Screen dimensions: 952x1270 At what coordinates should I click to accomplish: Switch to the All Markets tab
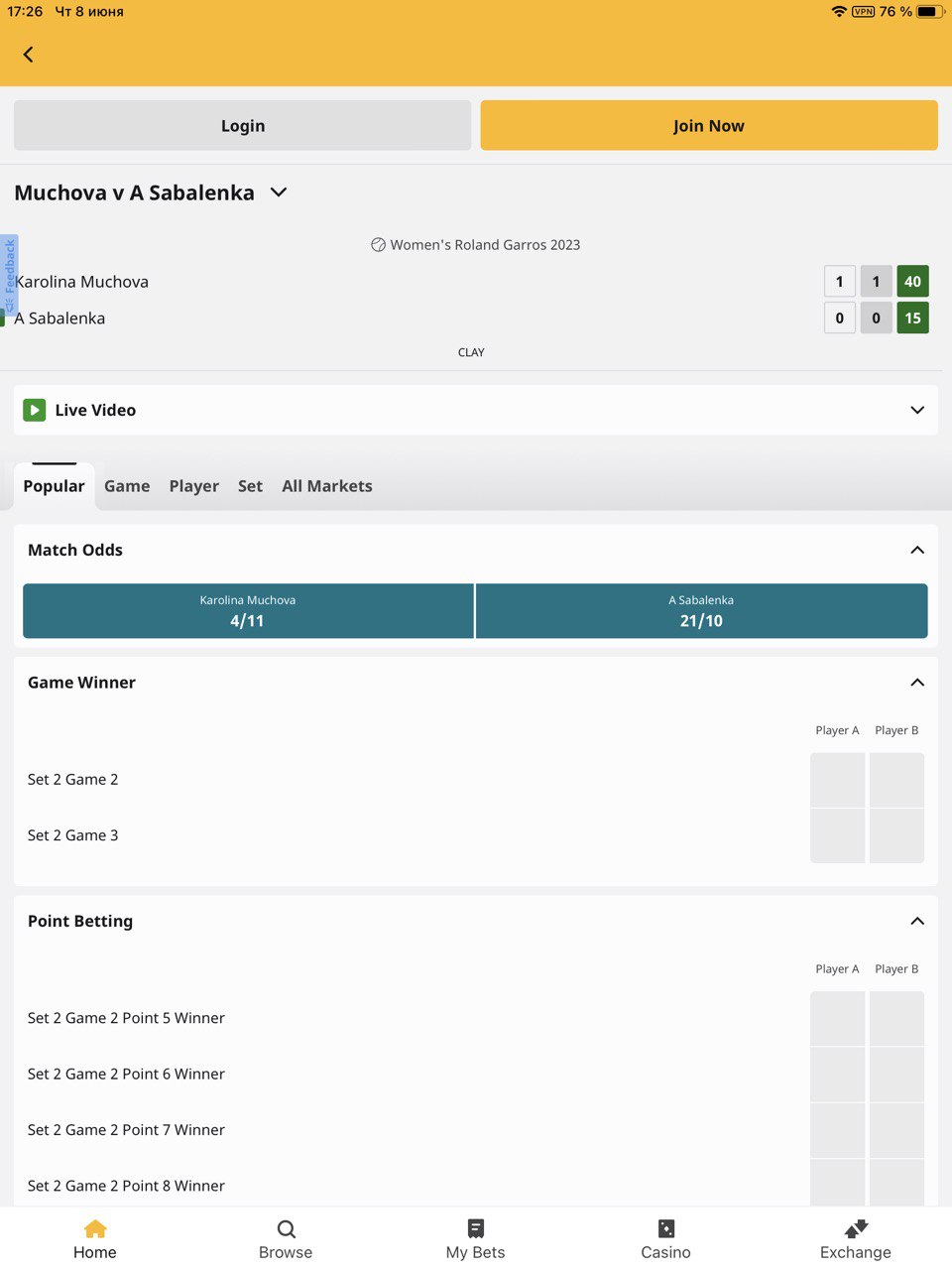pyautogui.click(x=327, y=486)
